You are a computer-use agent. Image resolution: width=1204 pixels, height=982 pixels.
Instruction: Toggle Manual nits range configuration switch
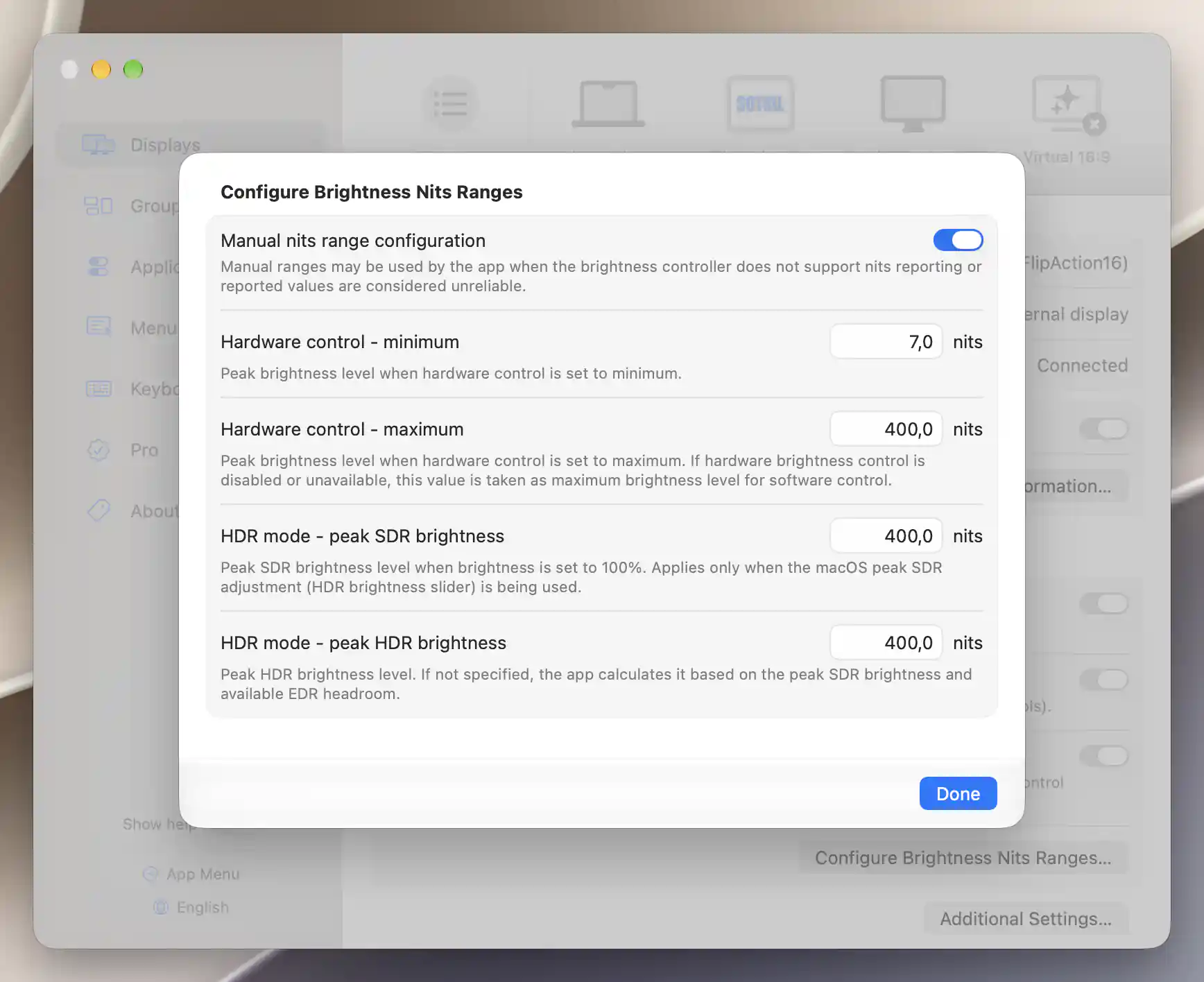click(x=958, y=240)
